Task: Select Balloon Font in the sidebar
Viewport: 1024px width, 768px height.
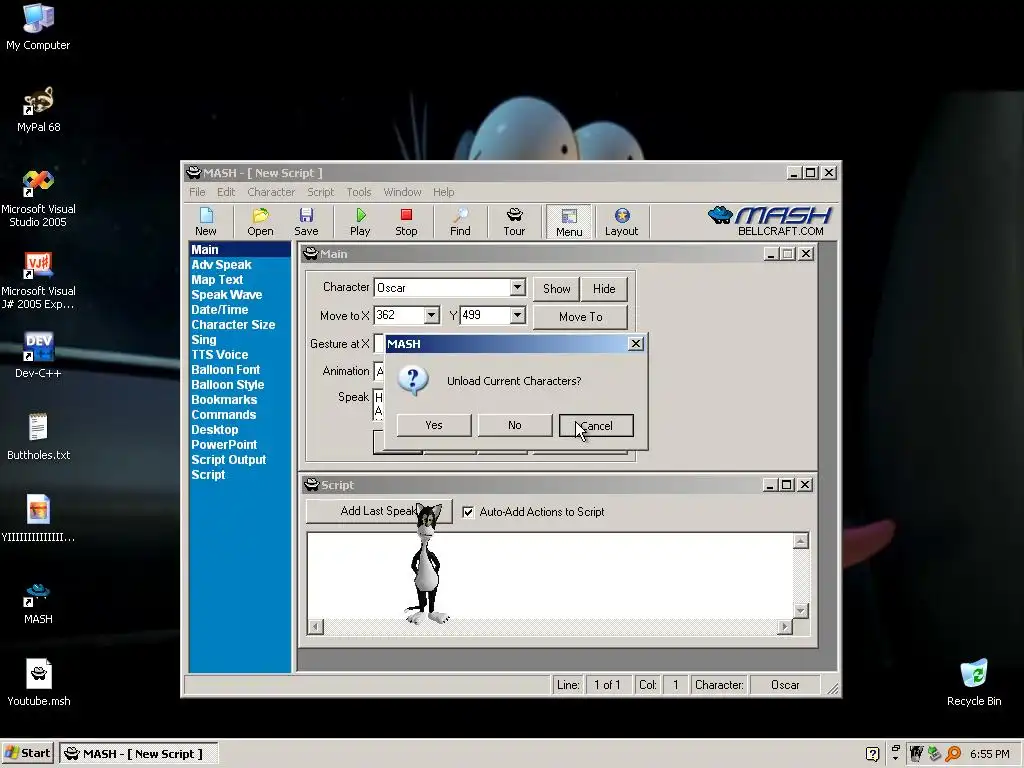Action: [225, 370]
